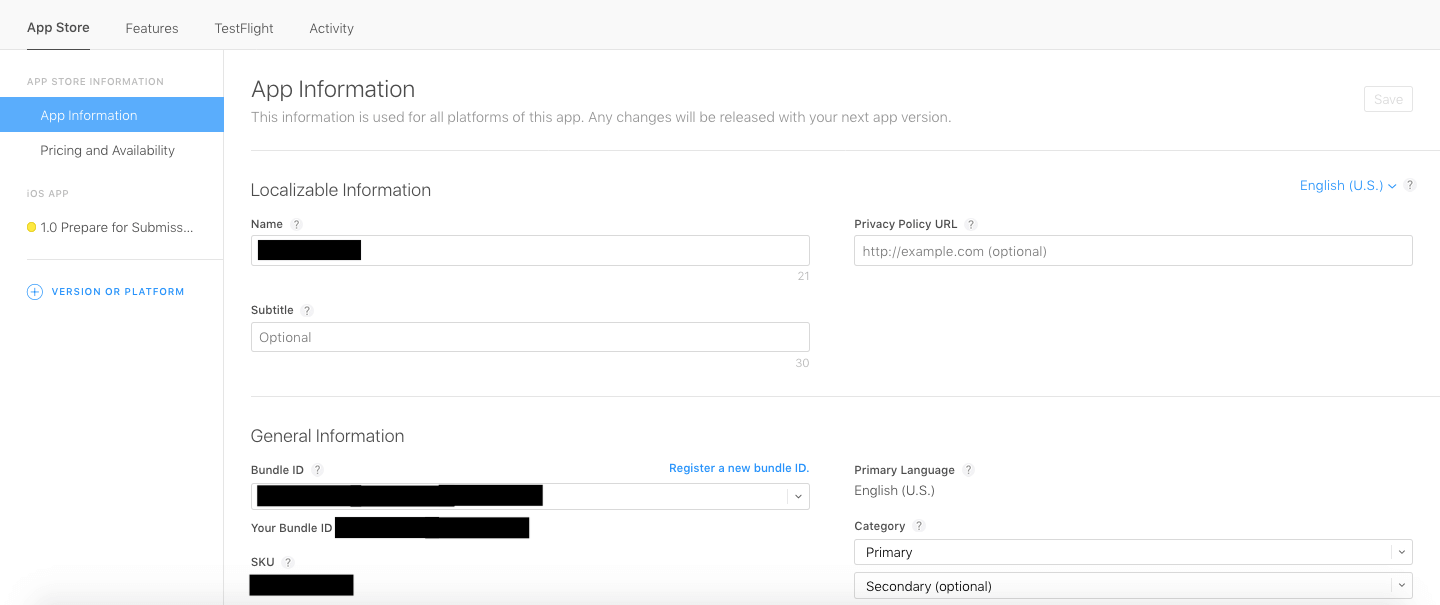Screen dimensions: 1440x605
Task: Click the General Information section heading
Action: (x=327, y=436)
